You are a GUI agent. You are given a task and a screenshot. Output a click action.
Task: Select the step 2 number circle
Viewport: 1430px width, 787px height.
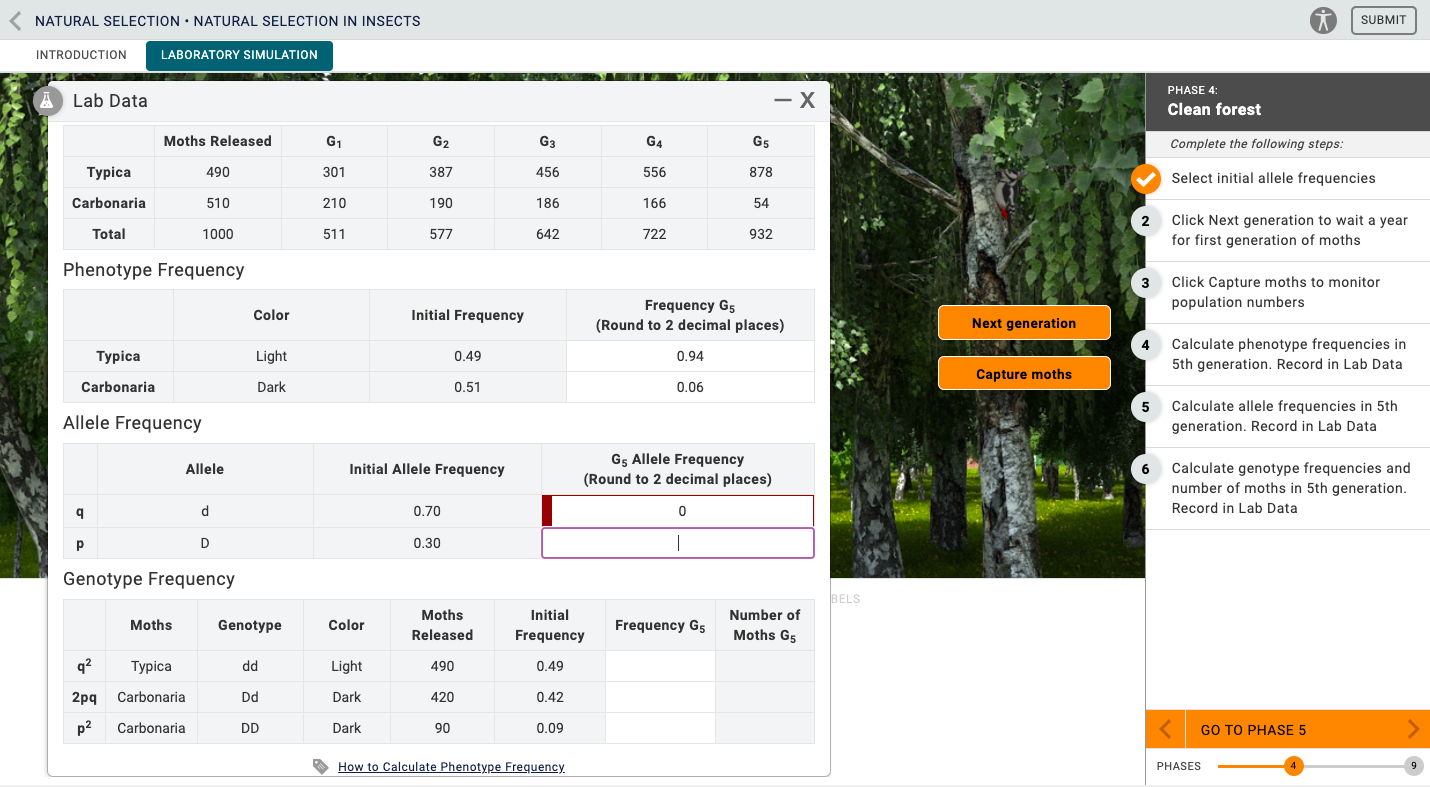tap(1146, 220)
